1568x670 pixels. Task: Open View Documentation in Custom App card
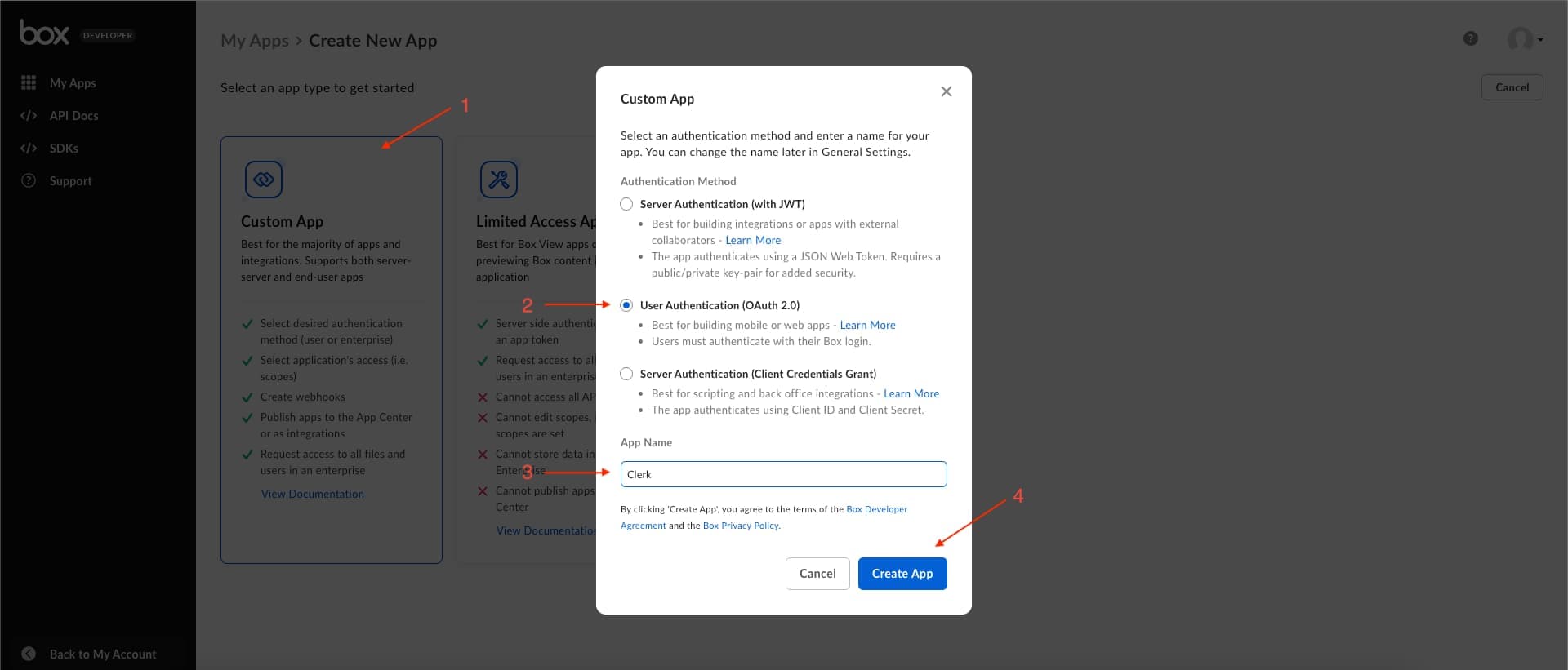313,494
